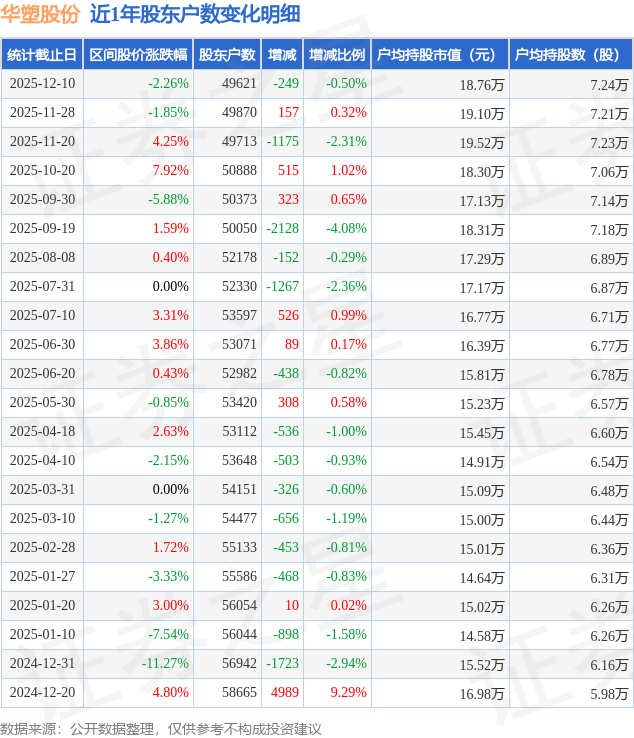Viewport: 634px width, 738px height.
Task: Click the 户均持股数（股） column header
Action: [570, 55]
